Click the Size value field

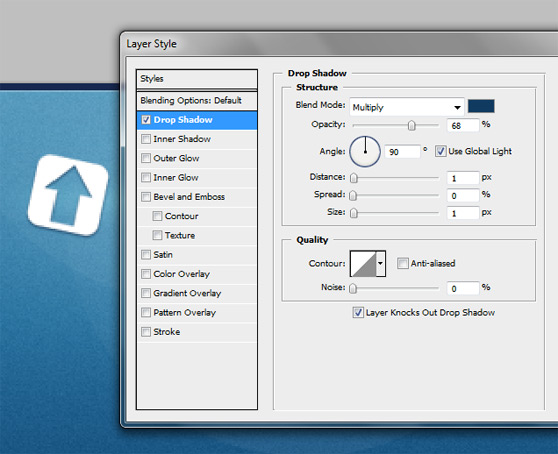tap(463, 213)
